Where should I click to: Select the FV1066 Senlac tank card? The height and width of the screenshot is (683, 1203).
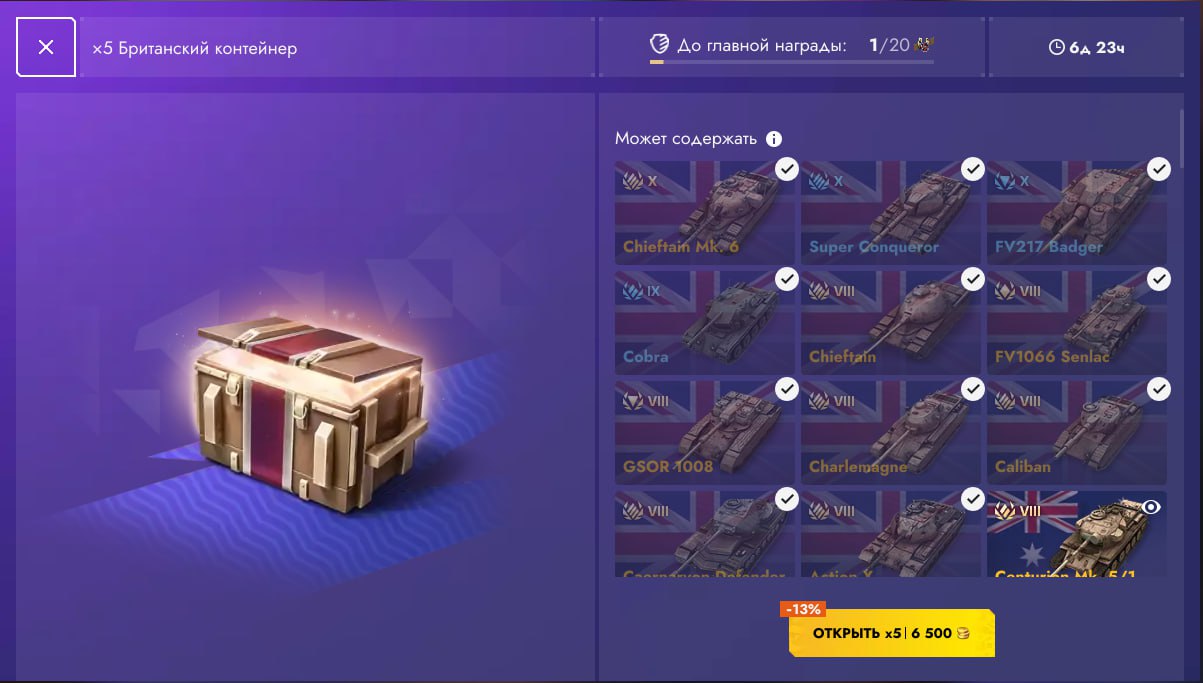(x=1077, y=321)
